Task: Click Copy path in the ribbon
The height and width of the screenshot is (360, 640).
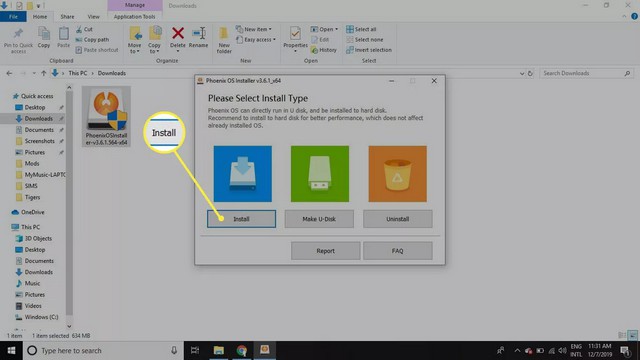Action: [92, 40]
